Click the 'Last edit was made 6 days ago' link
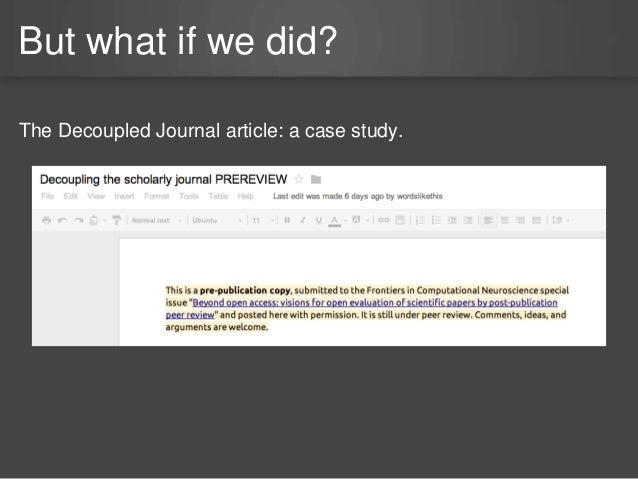This screenshot has width=638, height=479. [x=358, y=196]
